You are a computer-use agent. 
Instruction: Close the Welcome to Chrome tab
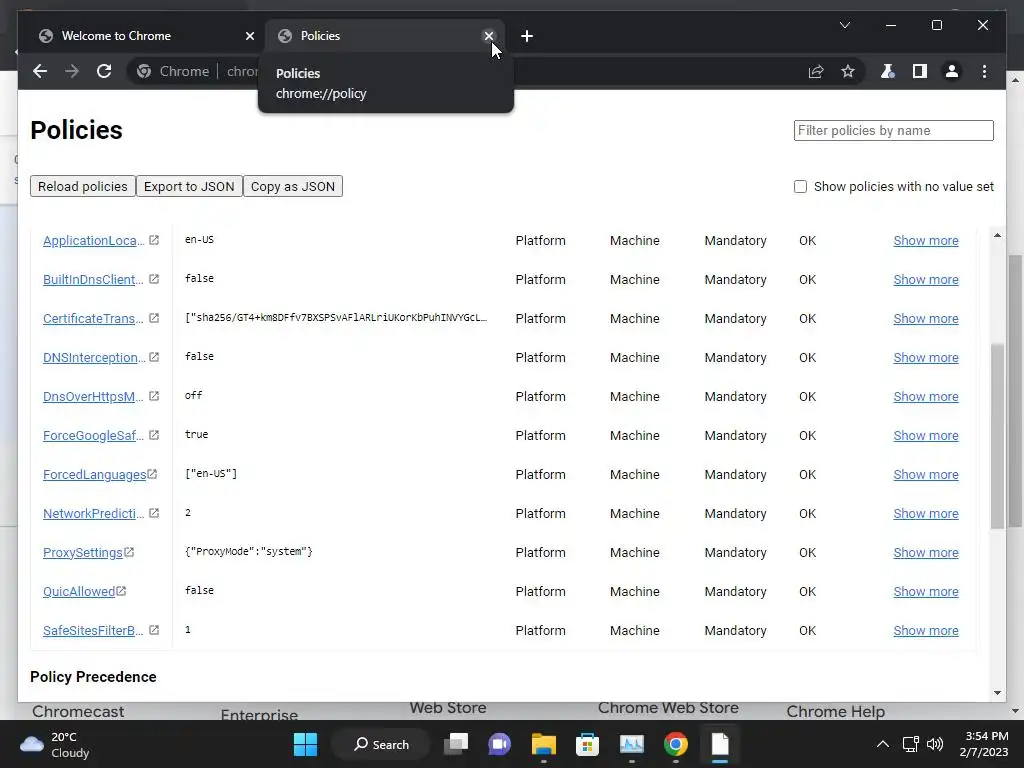point(249,36)
